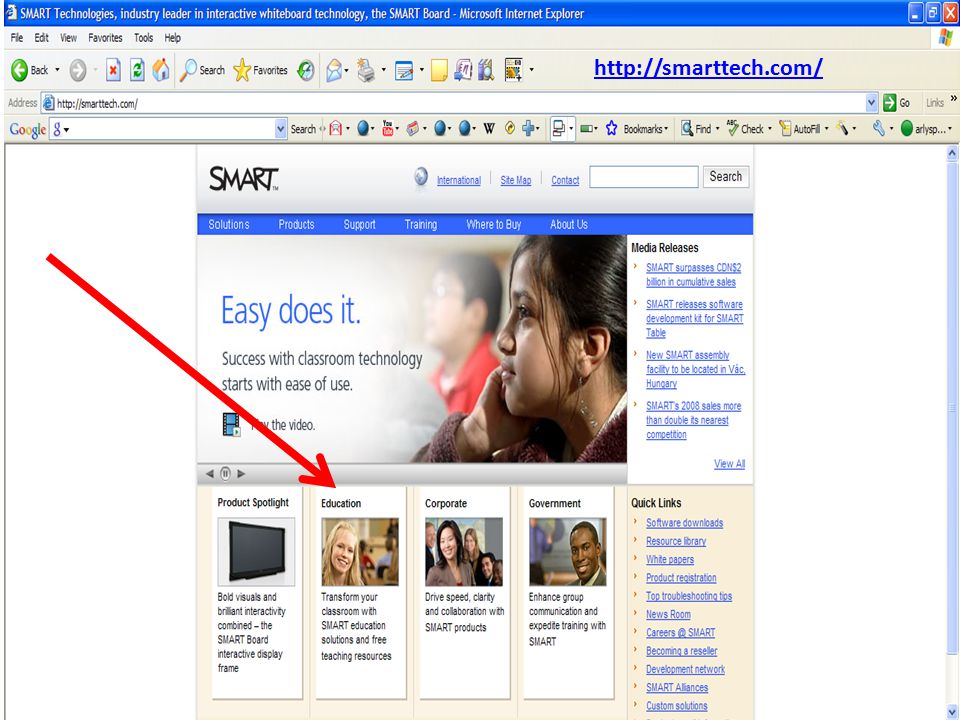Open the Edit menu
The height and width of the screenshot is (720, 960).
pos(42,38)
